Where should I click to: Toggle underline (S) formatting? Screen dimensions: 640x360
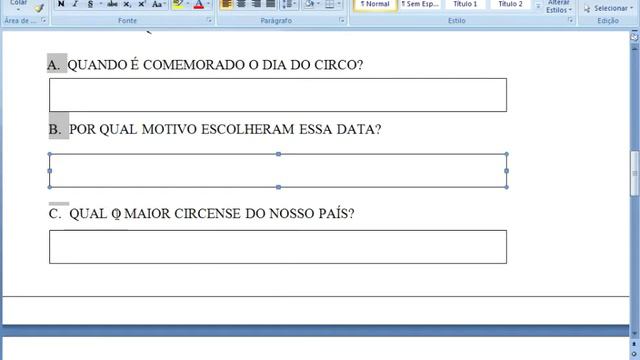(x=90, y=4)
